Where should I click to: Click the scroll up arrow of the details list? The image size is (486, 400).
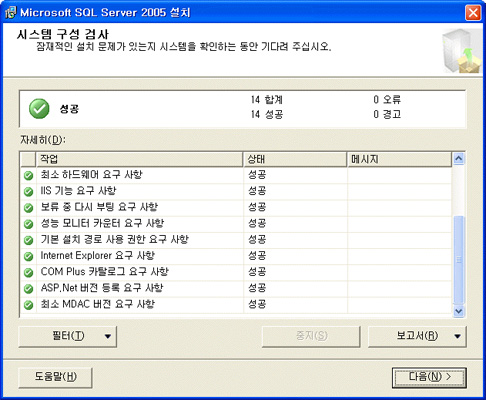[x=459, y=159]
